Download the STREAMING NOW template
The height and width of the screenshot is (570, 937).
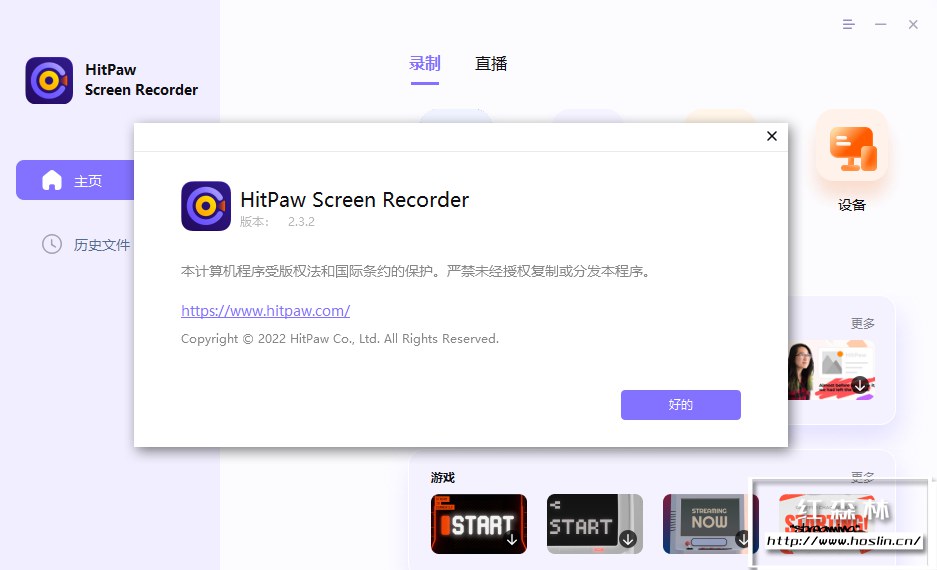click(x=743, y=540)
